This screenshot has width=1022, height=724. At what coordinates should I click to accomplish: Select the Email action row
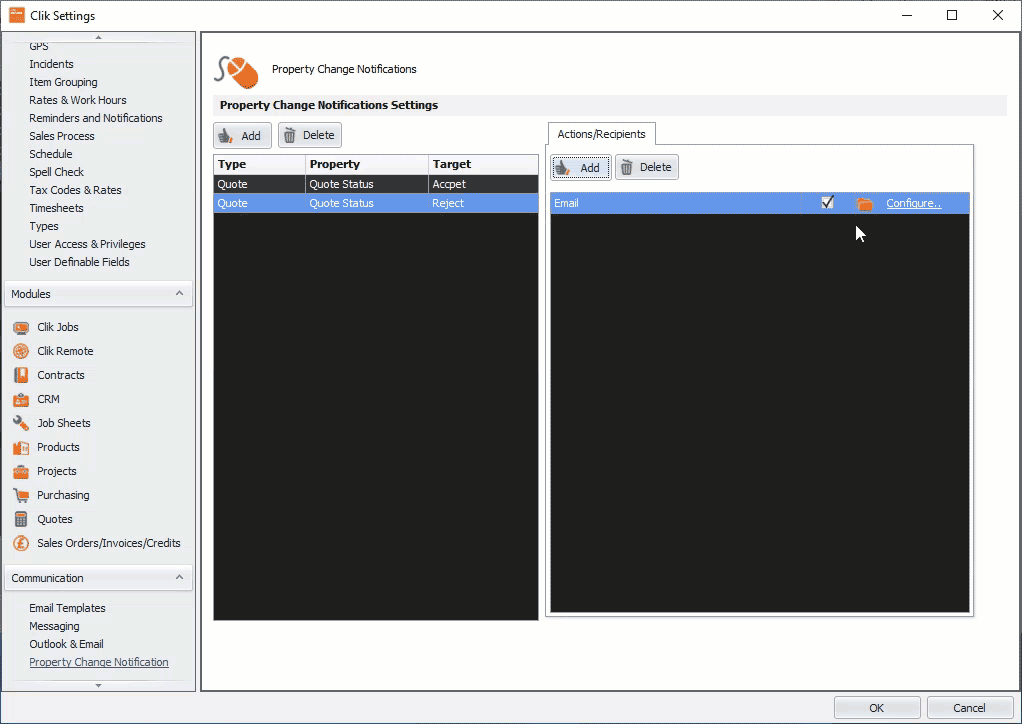tap(760, 203)
